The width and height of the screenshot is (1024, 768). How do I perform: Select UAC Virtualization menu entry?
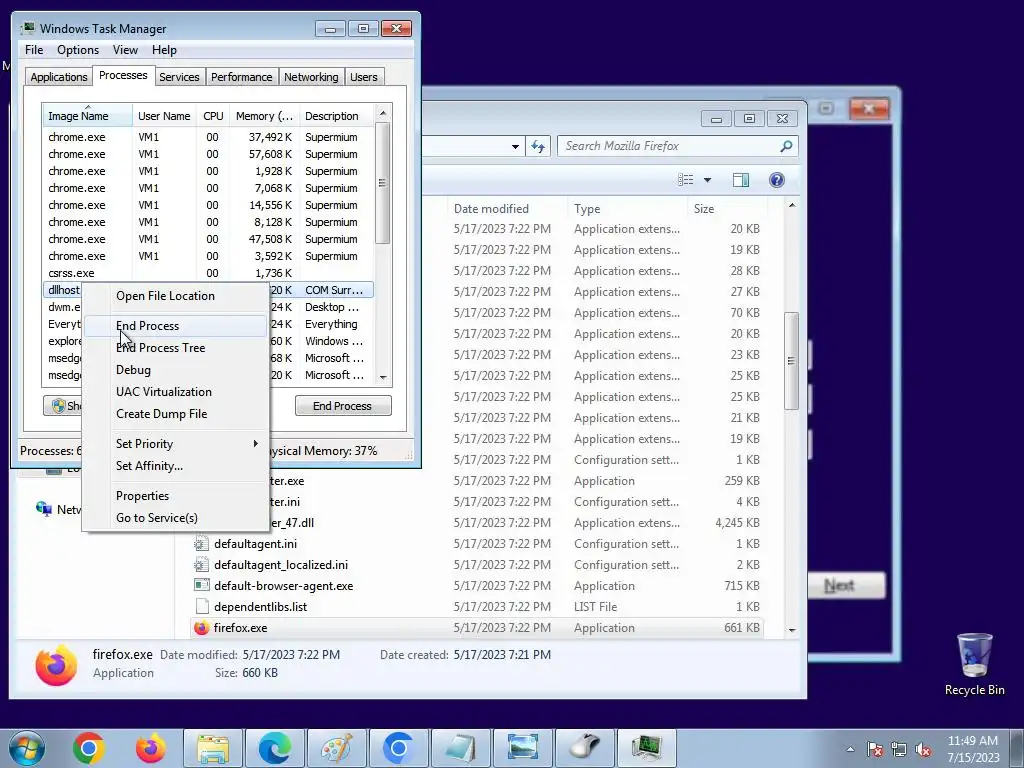click(176, 392)
